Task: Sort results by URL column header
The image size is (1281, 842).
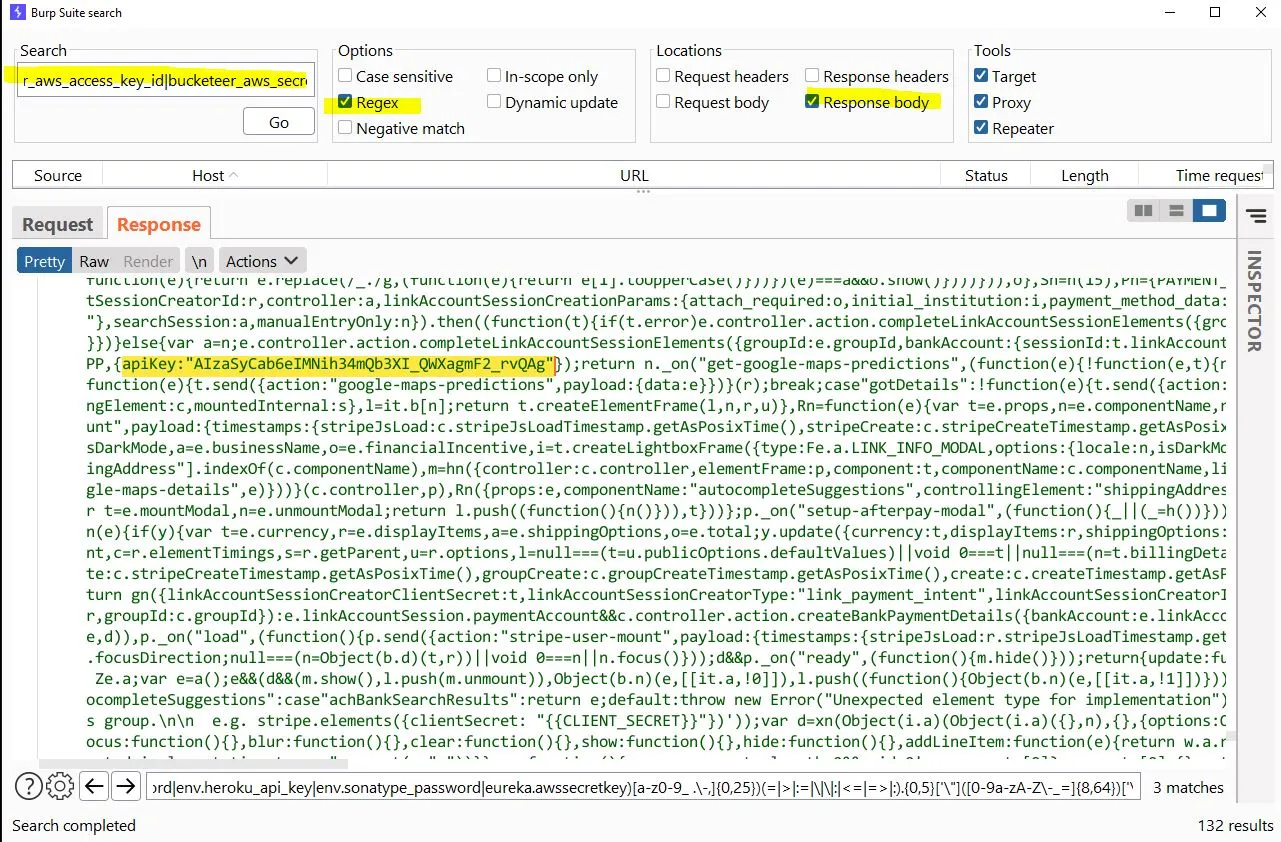Action: click(x=634, y=175)
